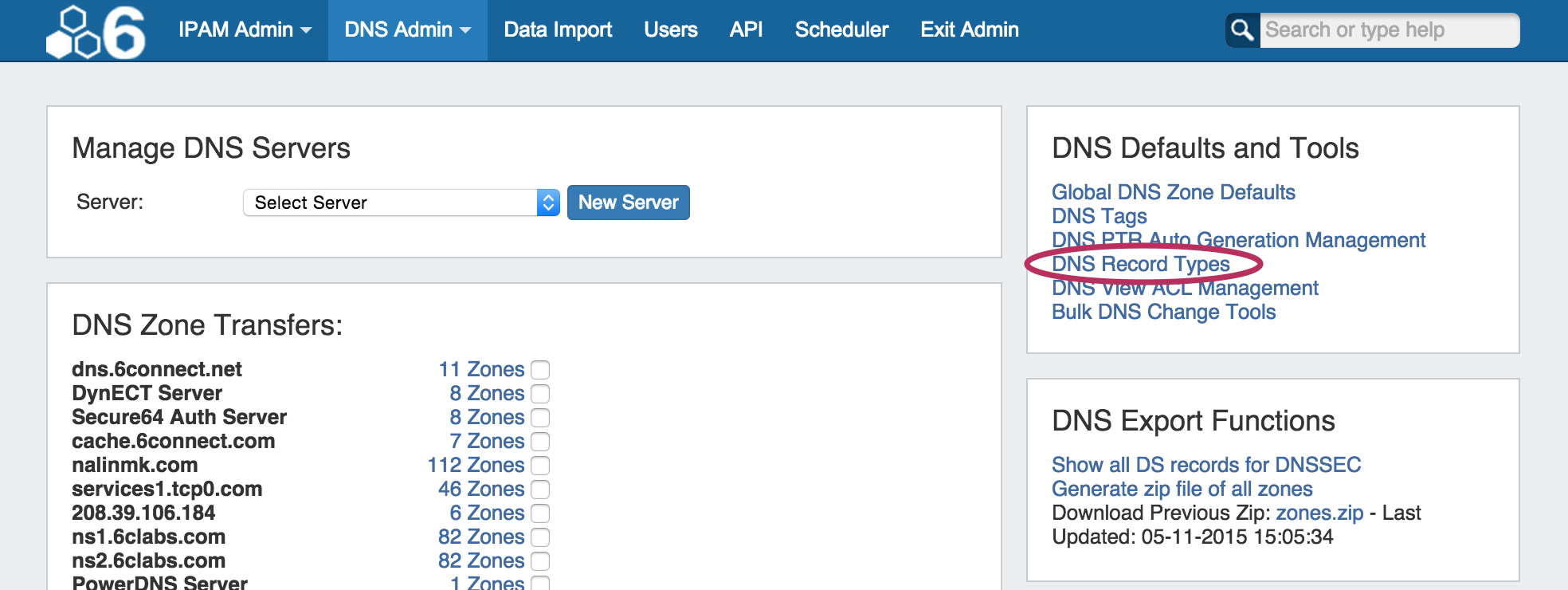Open the Select Server dropdown
Viewport: 1568px width, 590px height.
(401, 203)
